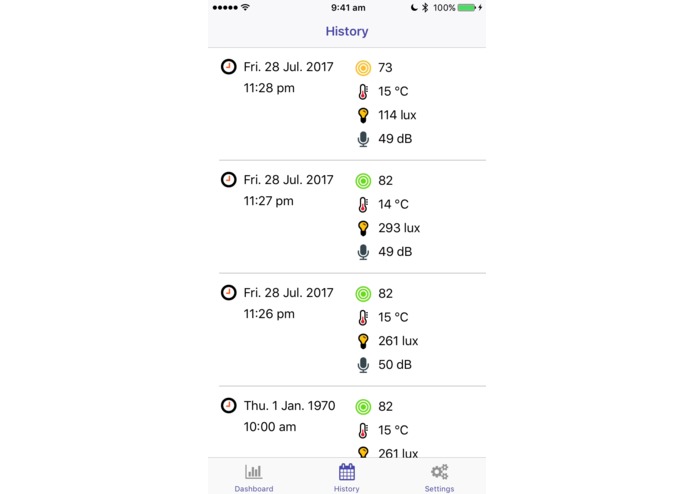Tap the microphone icon beside 50 dB

[363, 365]
